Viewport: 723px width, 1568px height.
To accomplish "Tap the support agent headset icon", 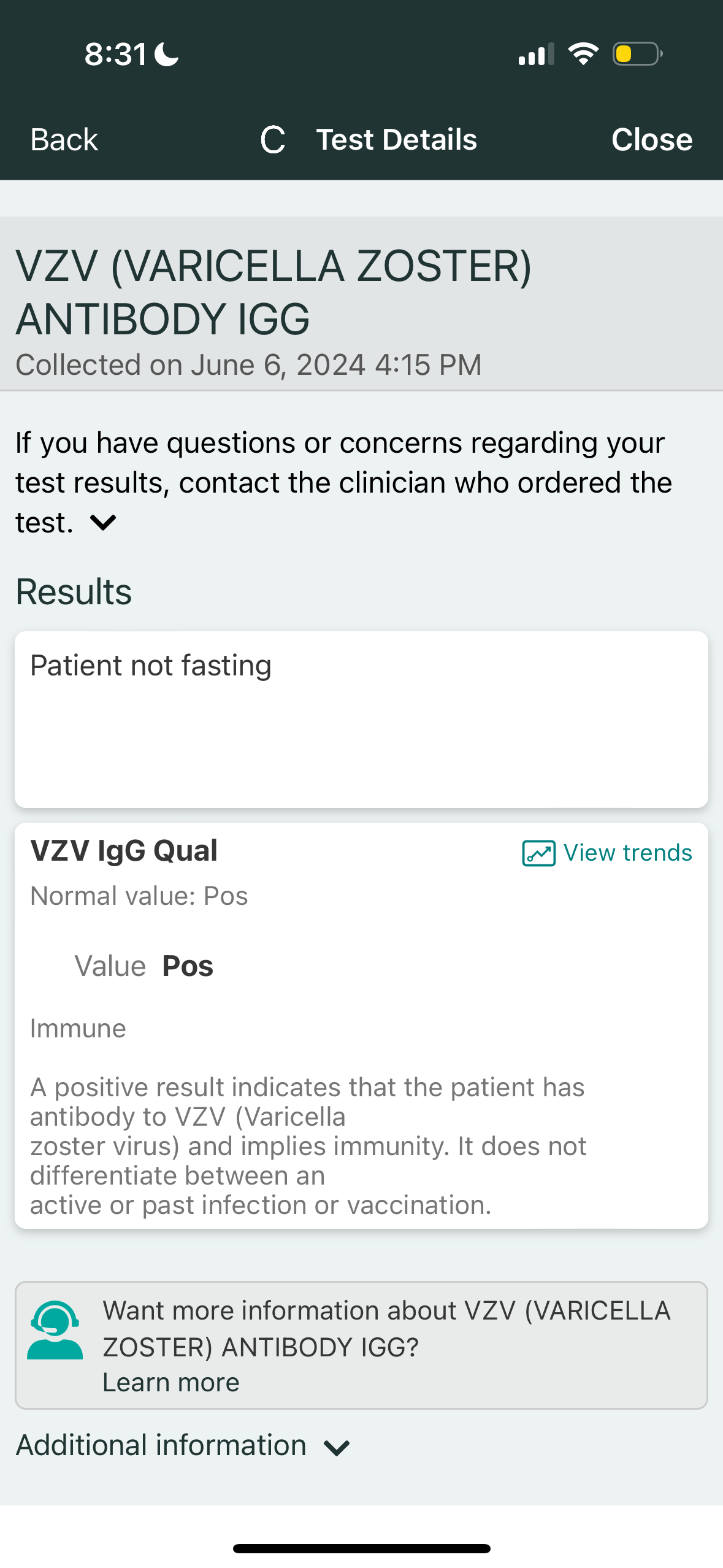I will (55, 1330).
